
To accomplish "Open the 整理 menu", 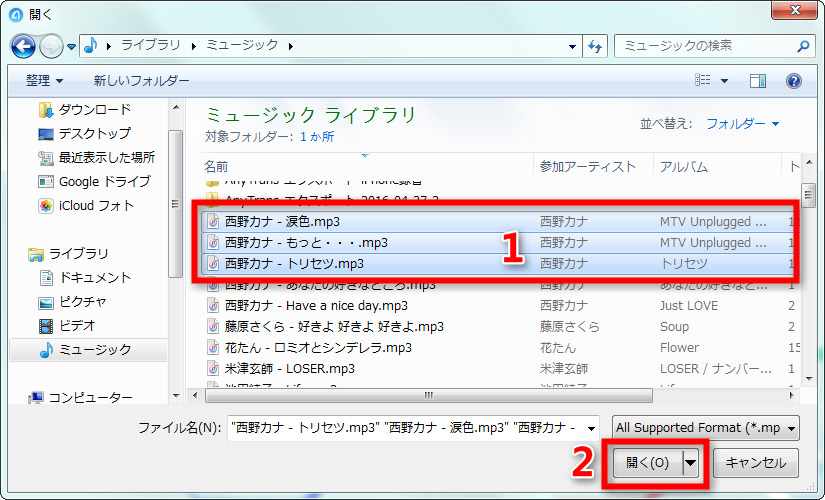I will 45,81.
